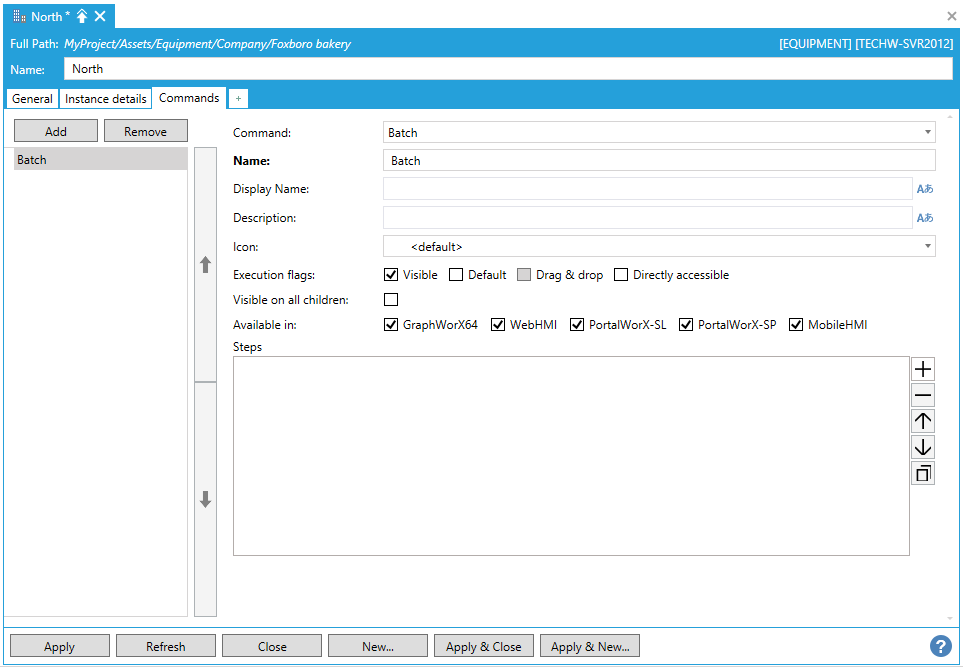Screen dimensions: 963x668
Task: Select the Batch item in command list
Action: pyautogui.click(x=100, y=160)
